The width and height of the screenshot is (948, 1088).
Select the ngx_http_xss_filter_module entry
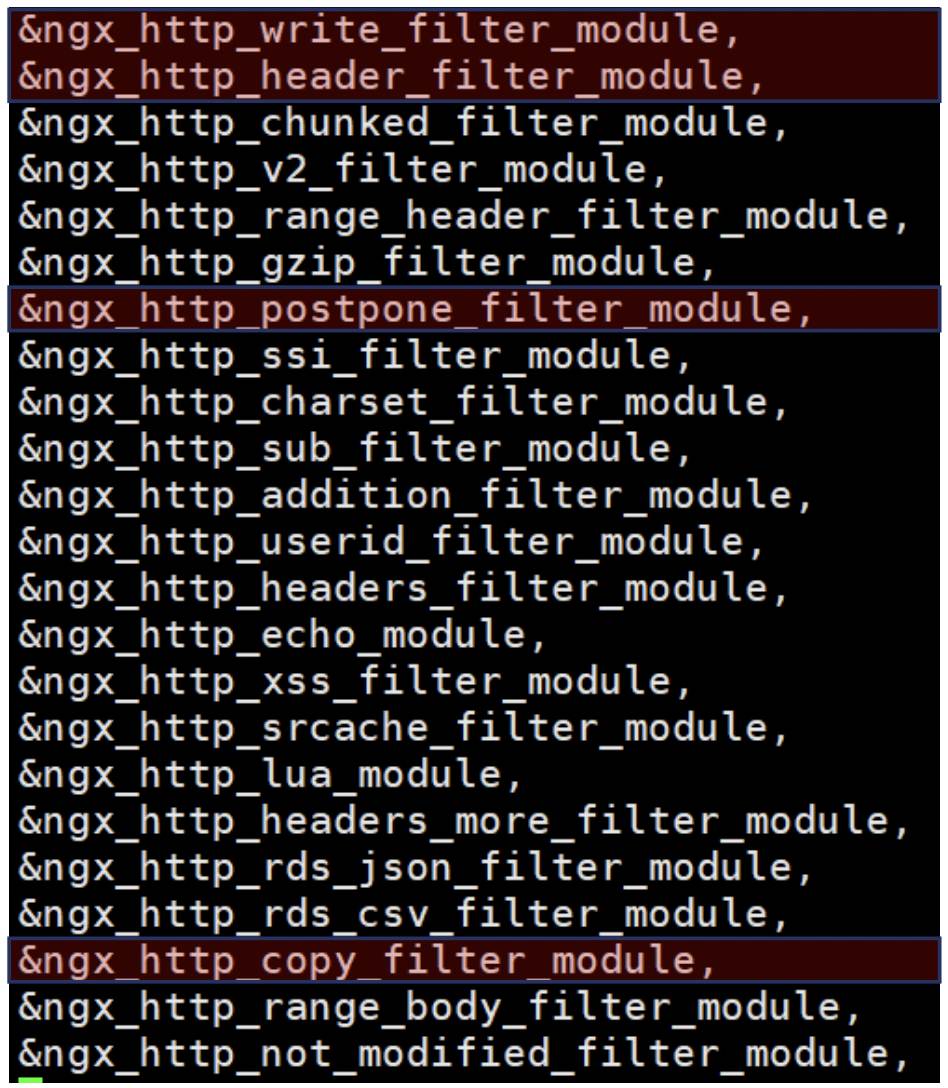(x=355, y=682)
